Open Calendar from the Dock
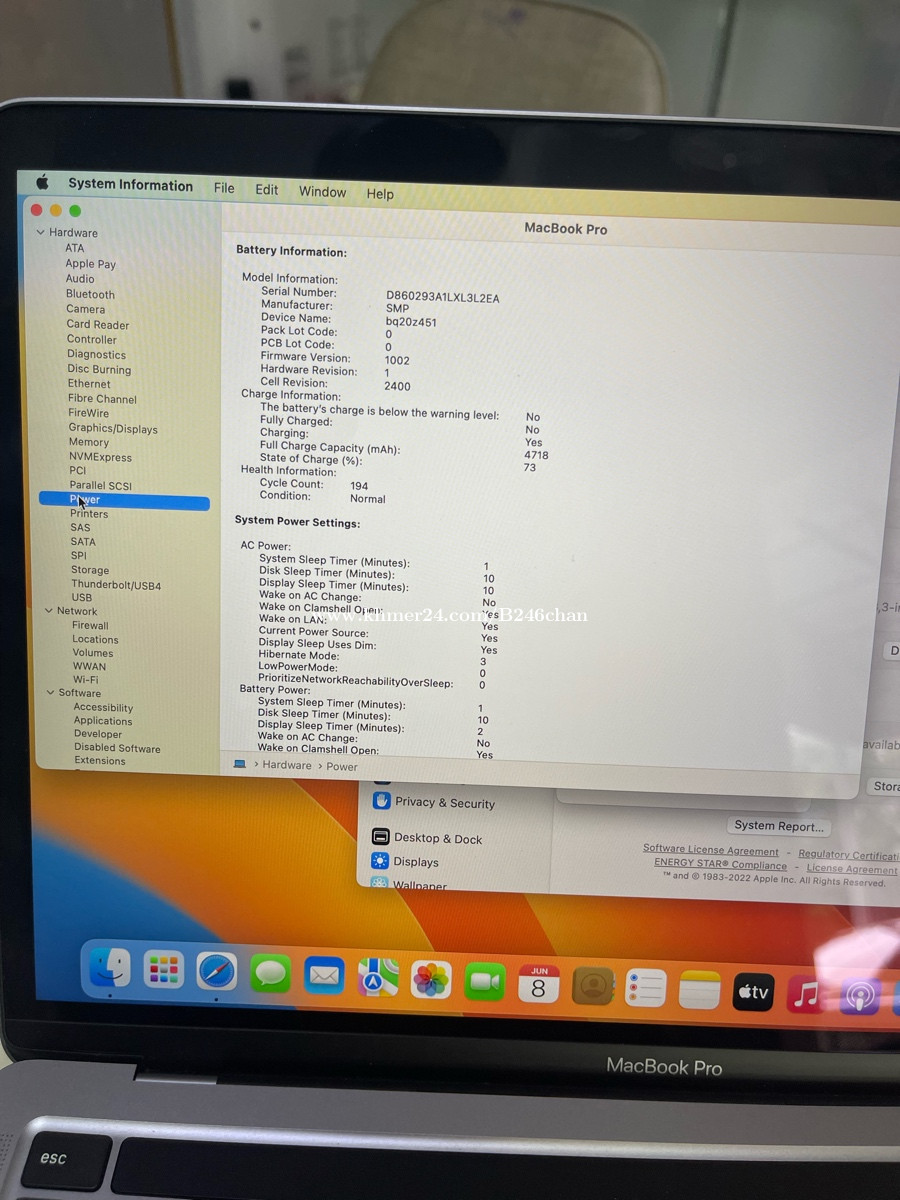This screenshot has height=1200, width=900. coord(539,984)
